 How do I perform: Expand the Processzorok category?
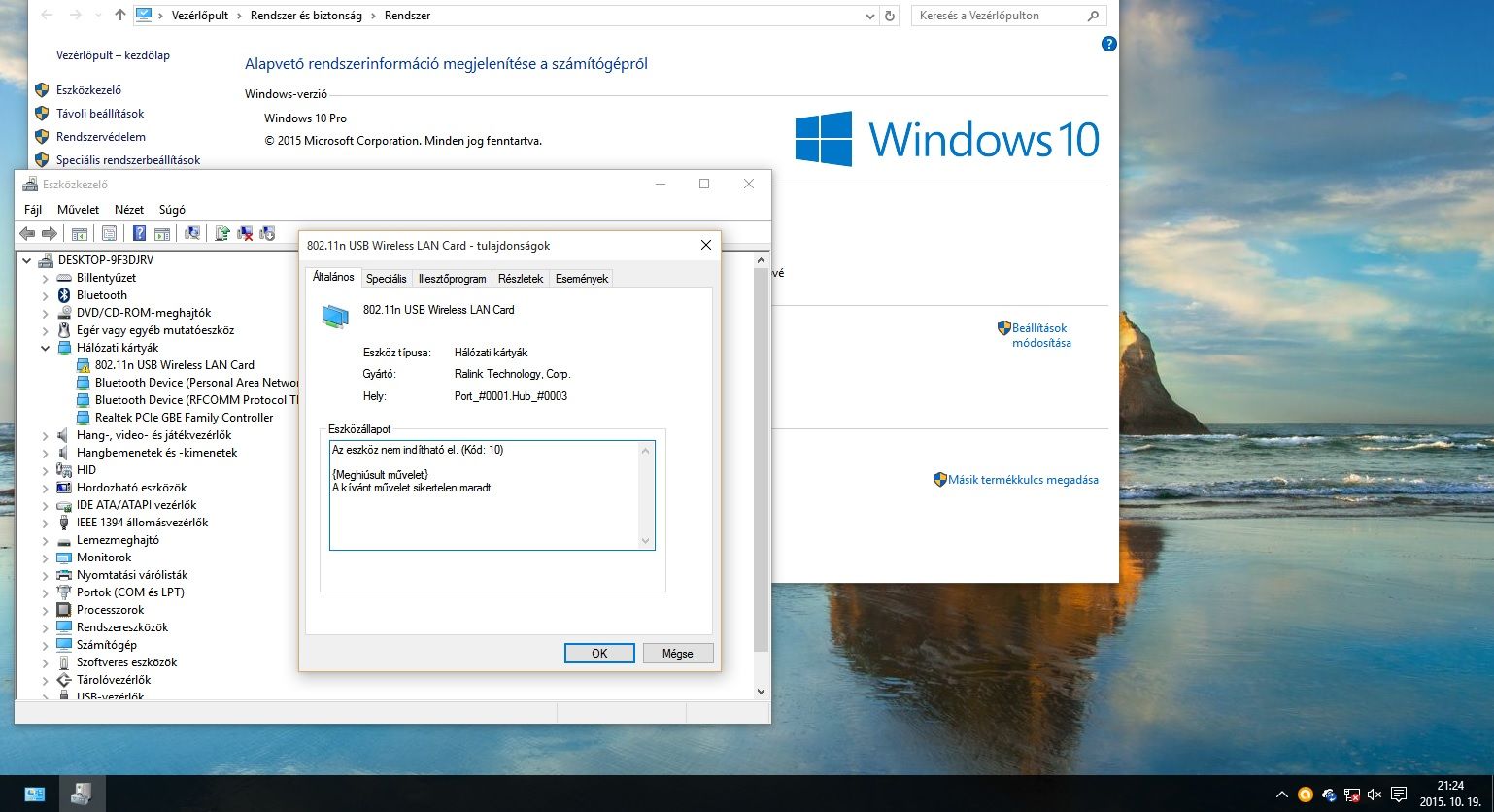(45, 610)
